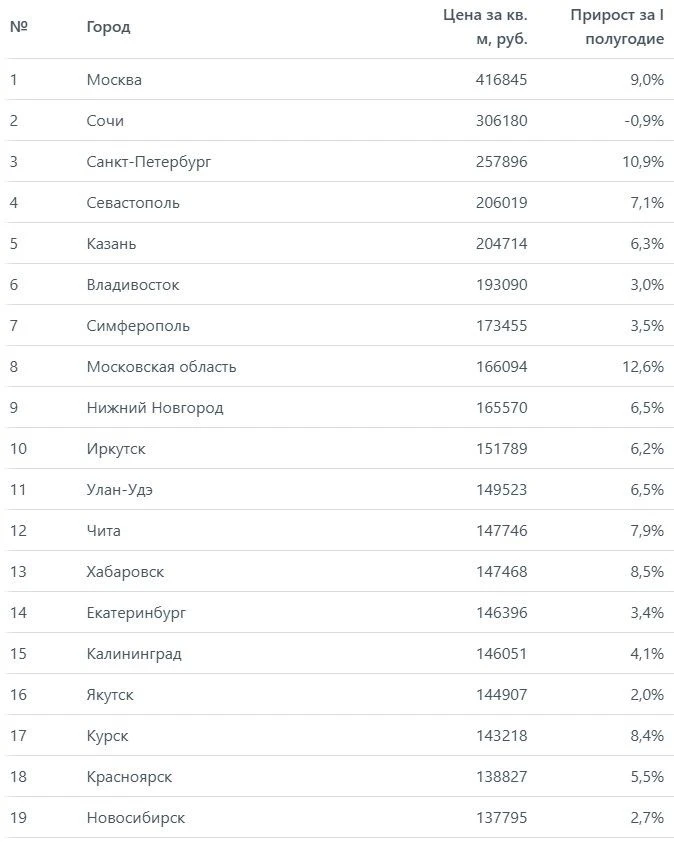Viewport: 674px width, 842px height.
Task: Click the Московская область cell
Action: (161, 367)
